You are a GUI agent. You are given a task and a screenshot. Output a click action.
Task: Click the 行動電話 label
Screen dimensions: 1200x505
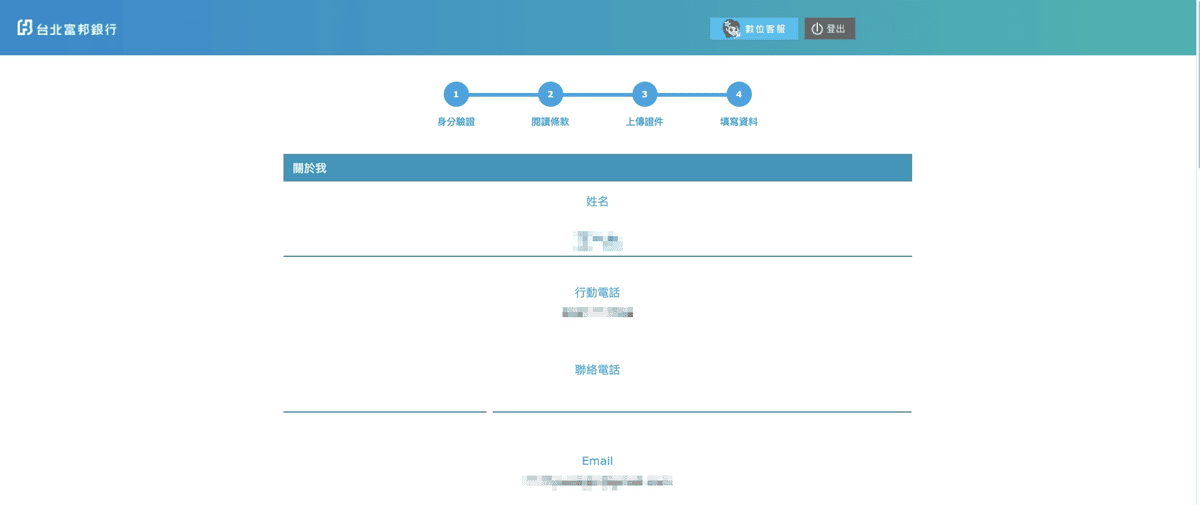[597, 293]
